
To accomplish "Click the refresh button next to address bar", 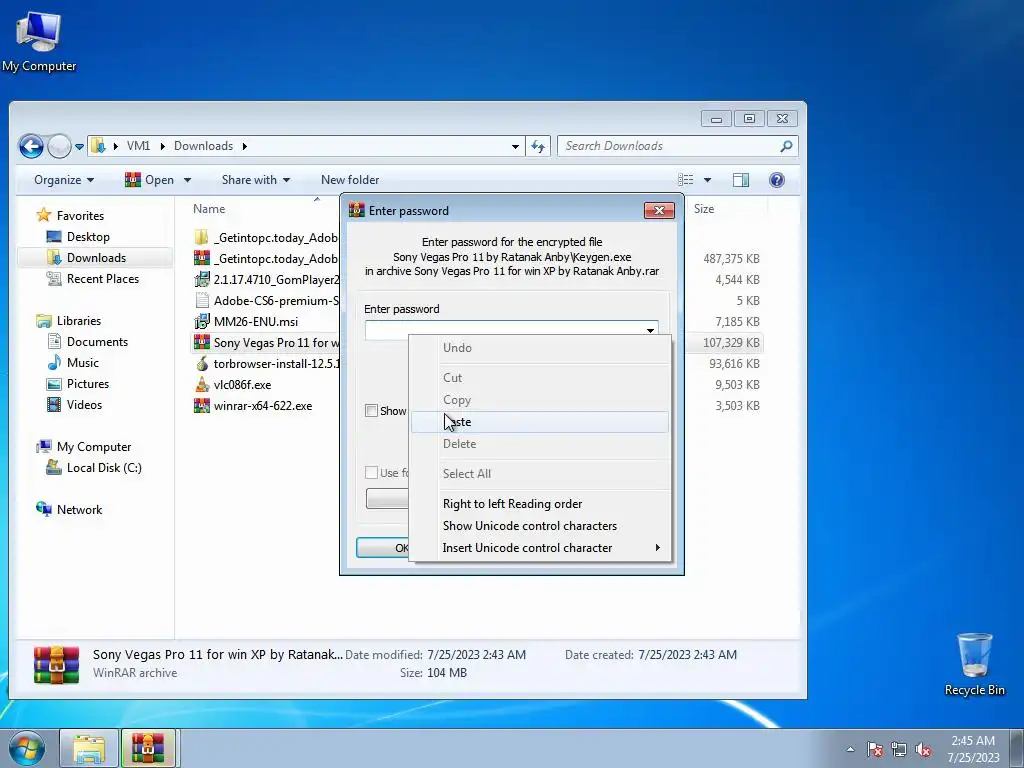I will point(538,146).
